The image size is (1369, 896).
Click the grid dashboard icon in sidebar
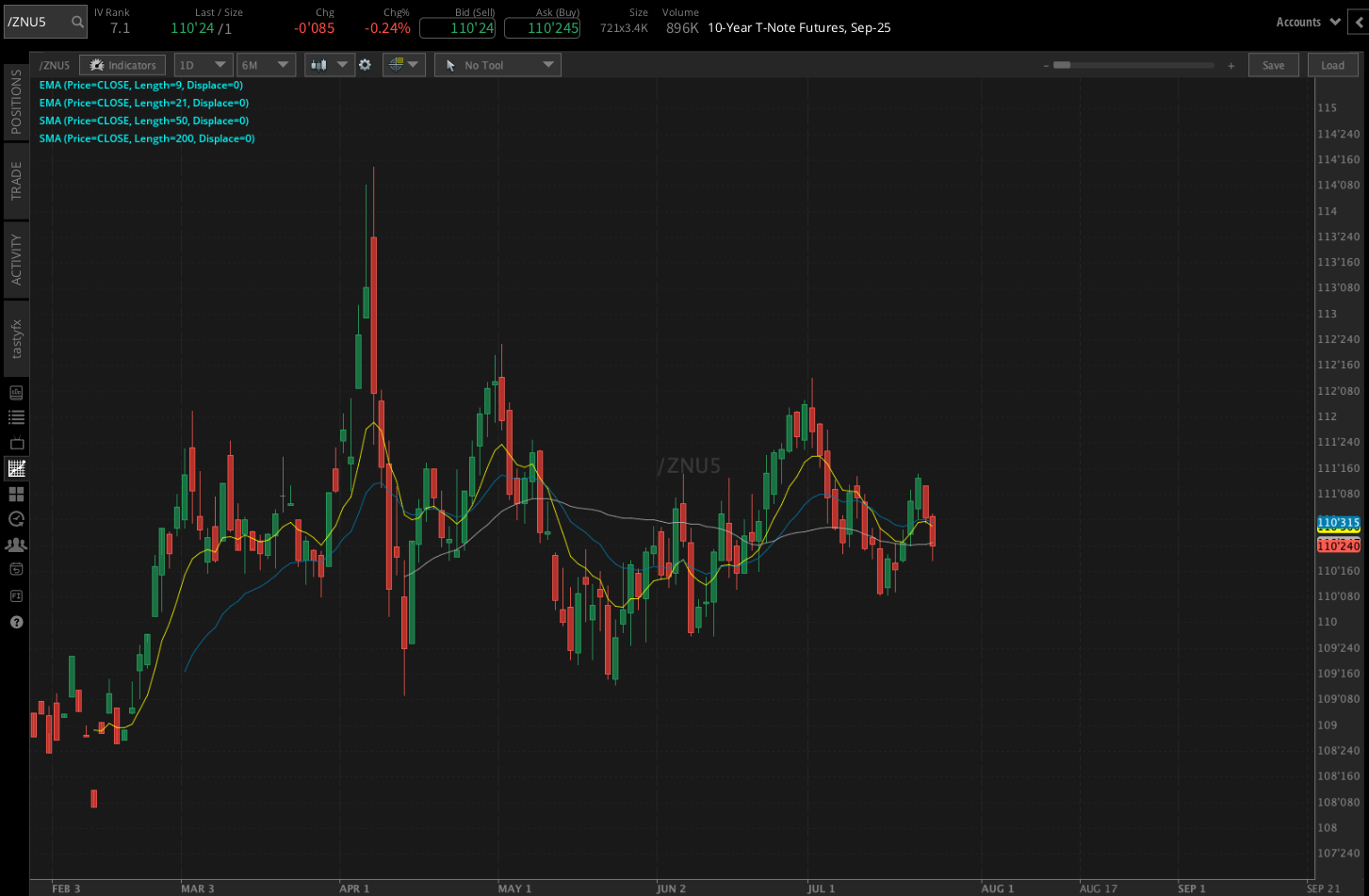[x=15, y=494]
